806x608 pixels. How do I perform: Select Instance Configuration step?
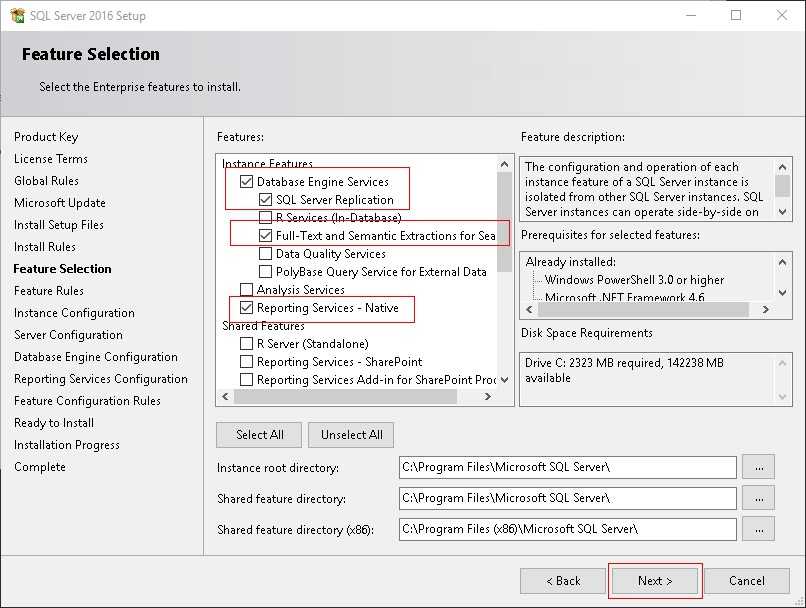(74, 313)
